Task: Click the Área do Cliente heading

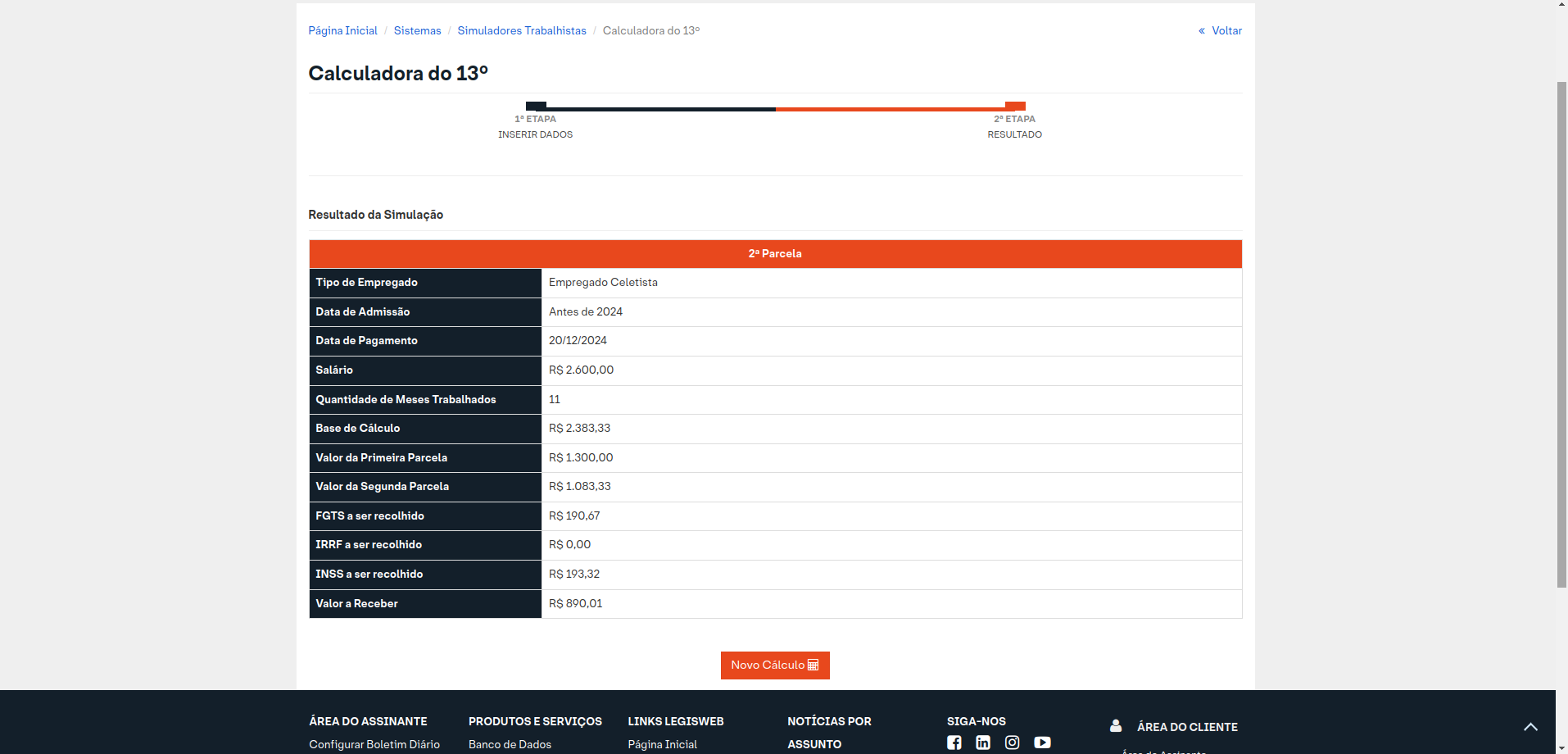Action: coord(1187,727)
